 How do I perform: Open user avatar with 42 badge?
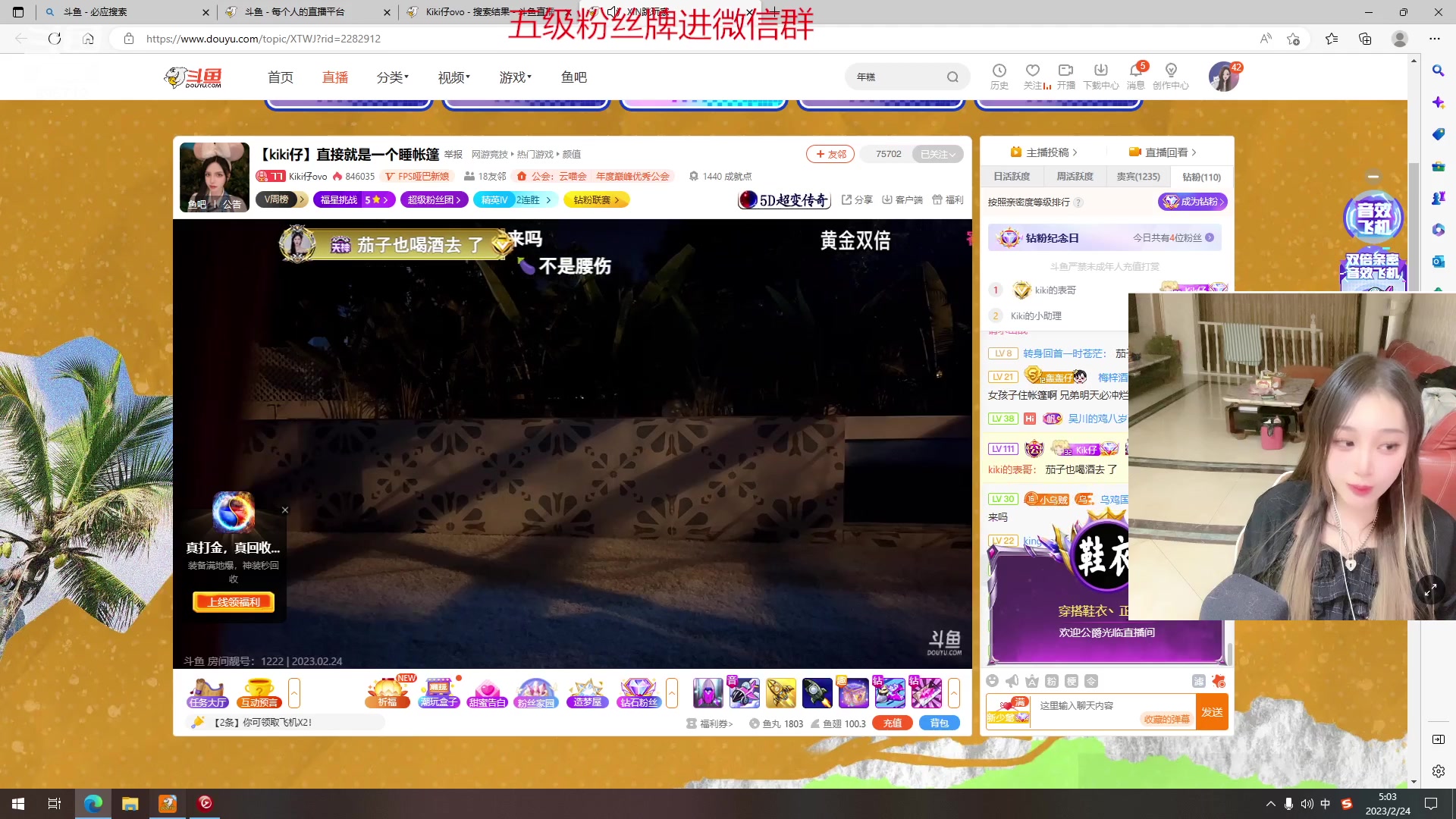(1224, 77)
